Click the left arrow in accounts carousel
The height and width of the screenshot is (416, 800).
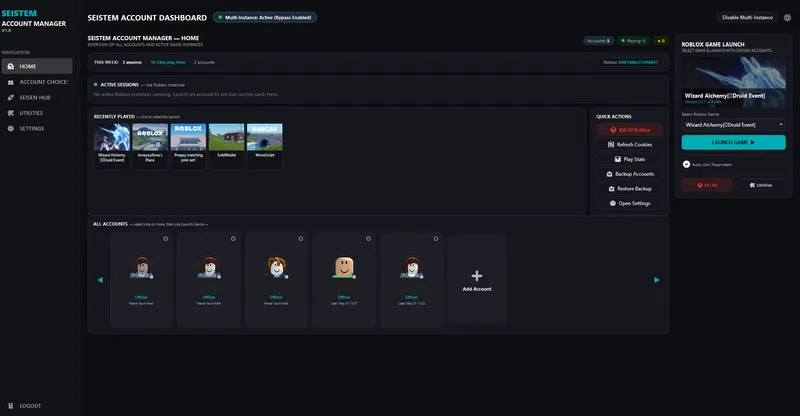click(100, 280)
